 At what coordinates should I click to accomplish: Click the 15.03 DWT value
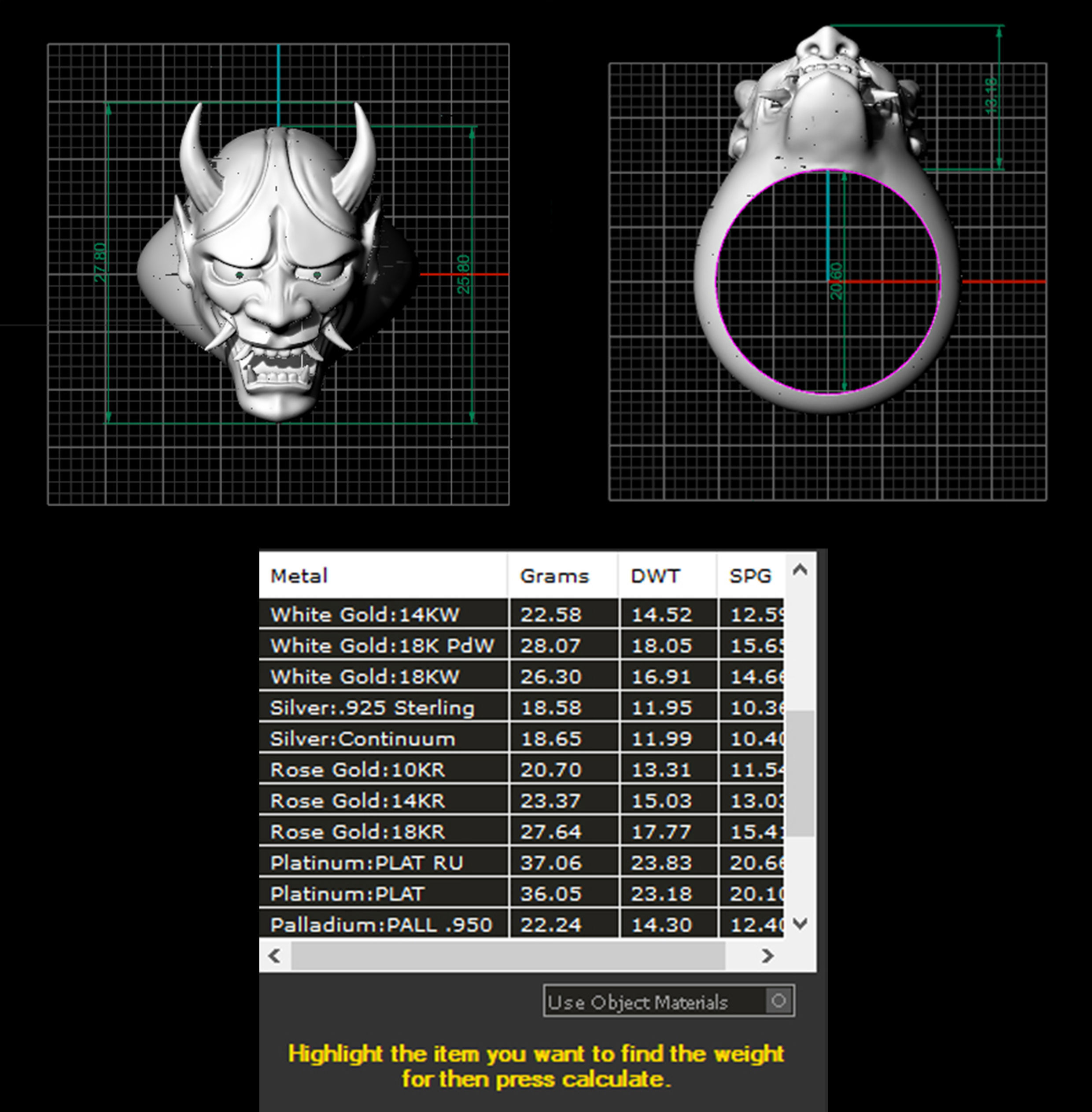661,801
